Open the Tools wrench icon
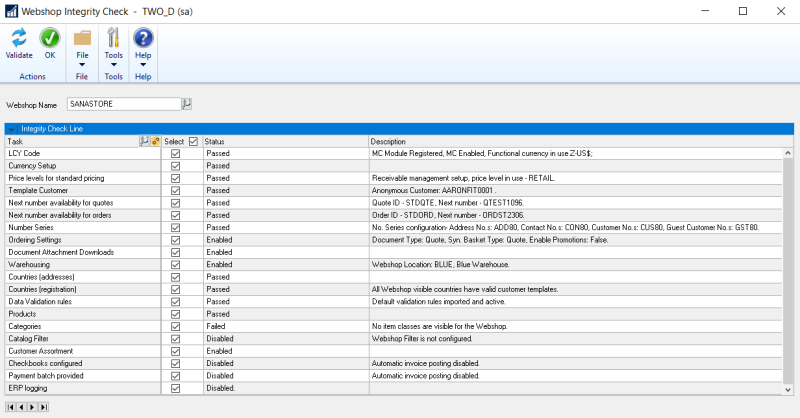The width and height of the screenshot is (800, 418). (x=113, y=38)
